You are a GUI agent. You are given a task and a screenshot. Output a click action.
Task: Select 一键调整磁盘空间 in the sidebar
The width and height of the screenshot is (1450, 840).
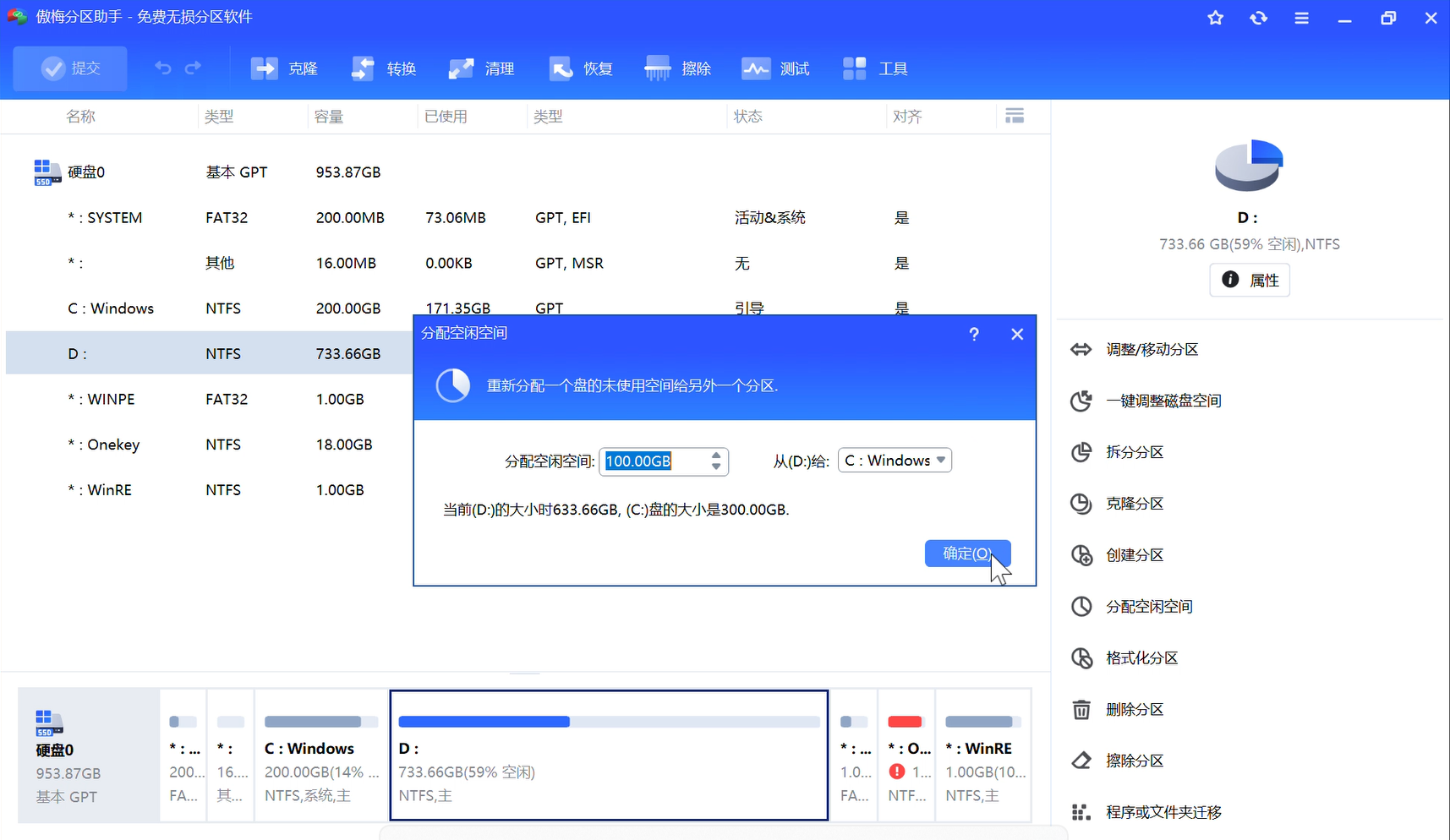click(1146, 401)
